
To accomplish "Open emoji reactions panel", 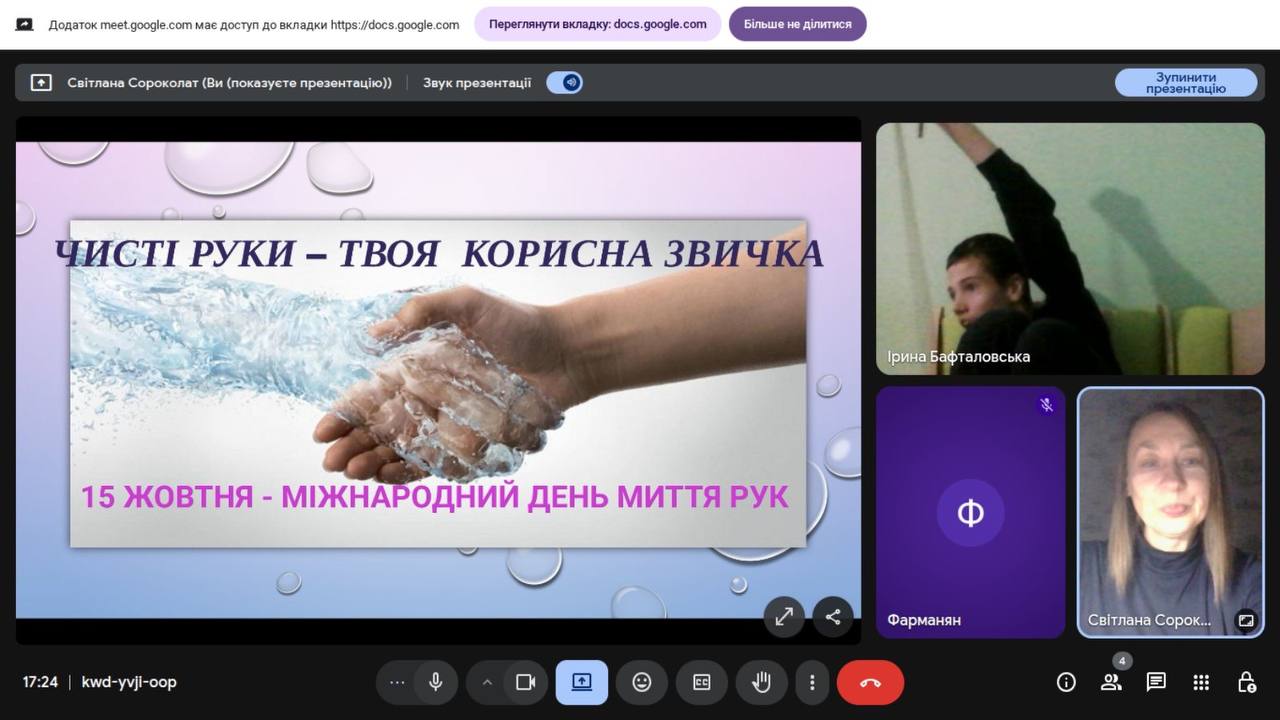I will point(641,682).
